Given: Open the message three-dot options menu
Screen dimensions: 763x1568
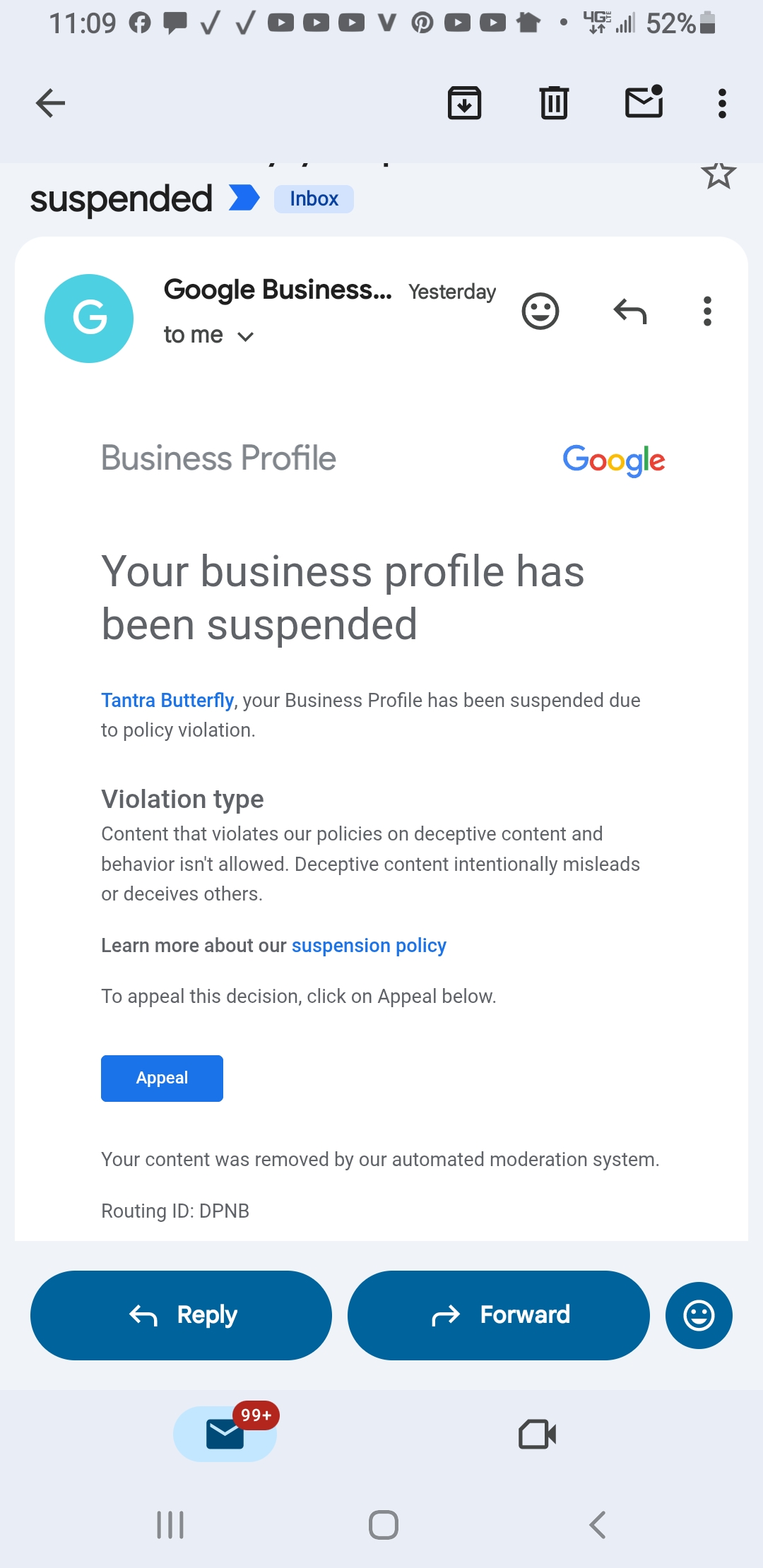Looking at the screenshot, I should (707, 311).
